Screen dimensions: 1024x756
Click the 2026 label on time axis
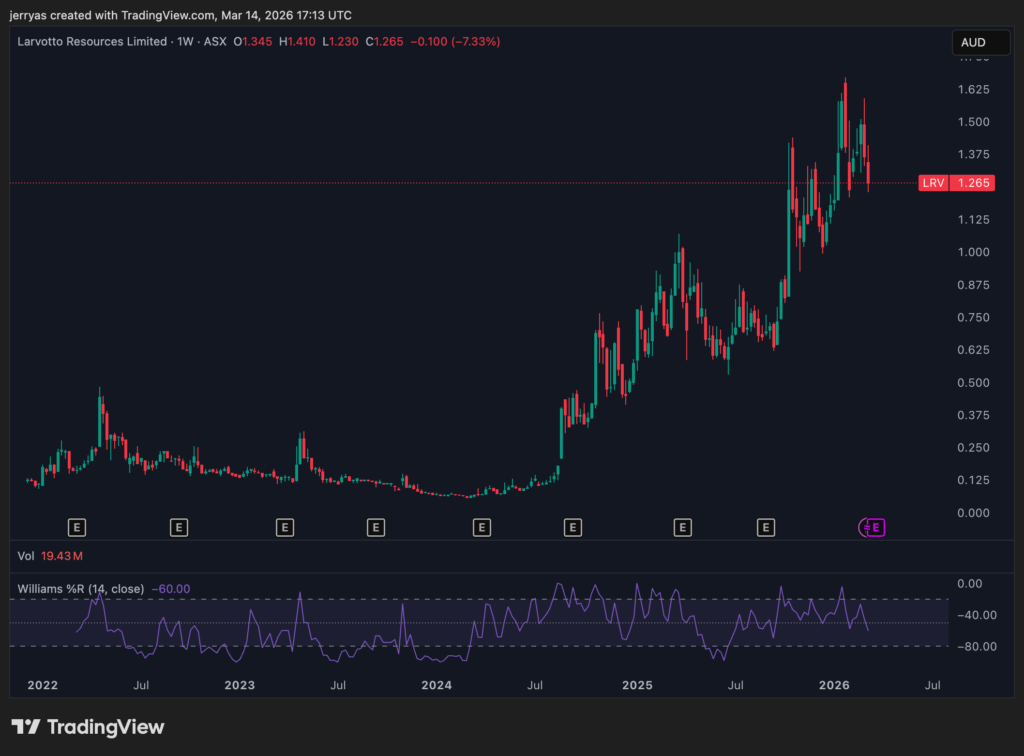[834, 685]
